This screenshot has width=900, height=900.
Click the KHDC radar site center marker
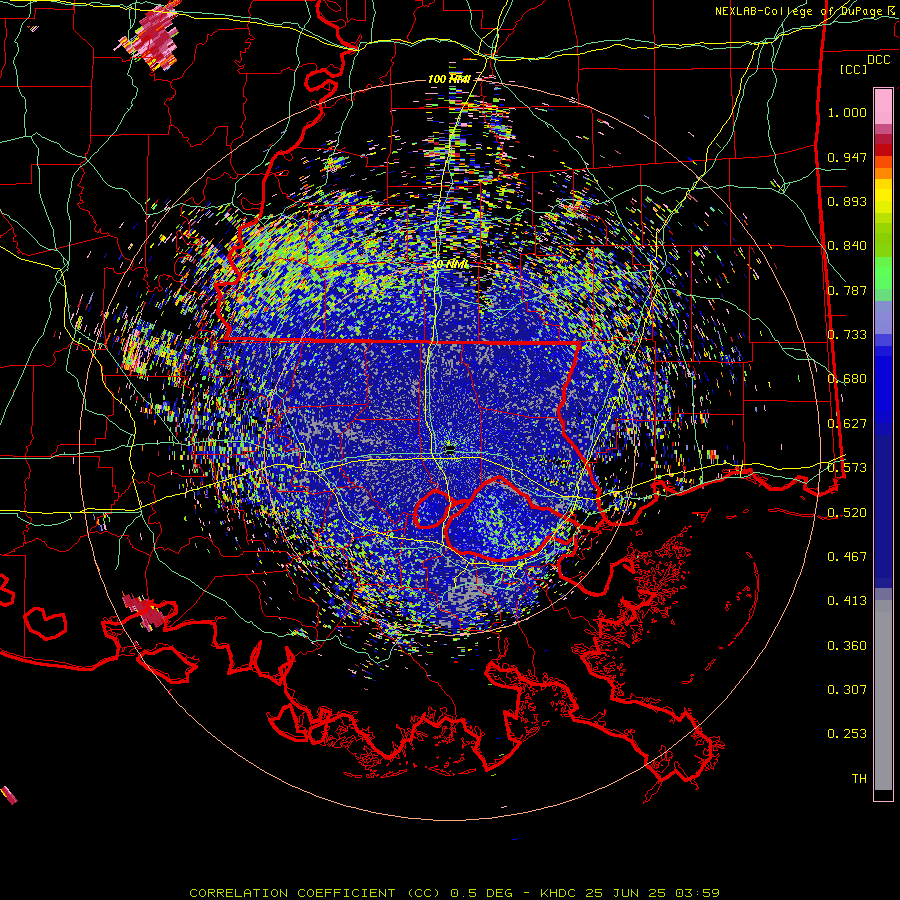point(450,450)
